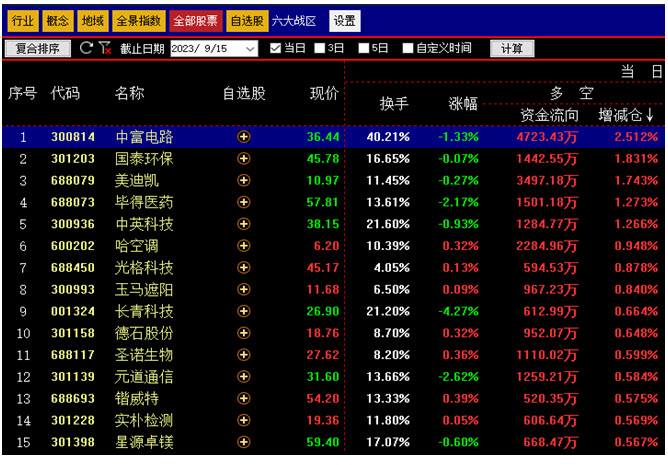
Task: Click stock name 元道通信
Action: point(144,376)
